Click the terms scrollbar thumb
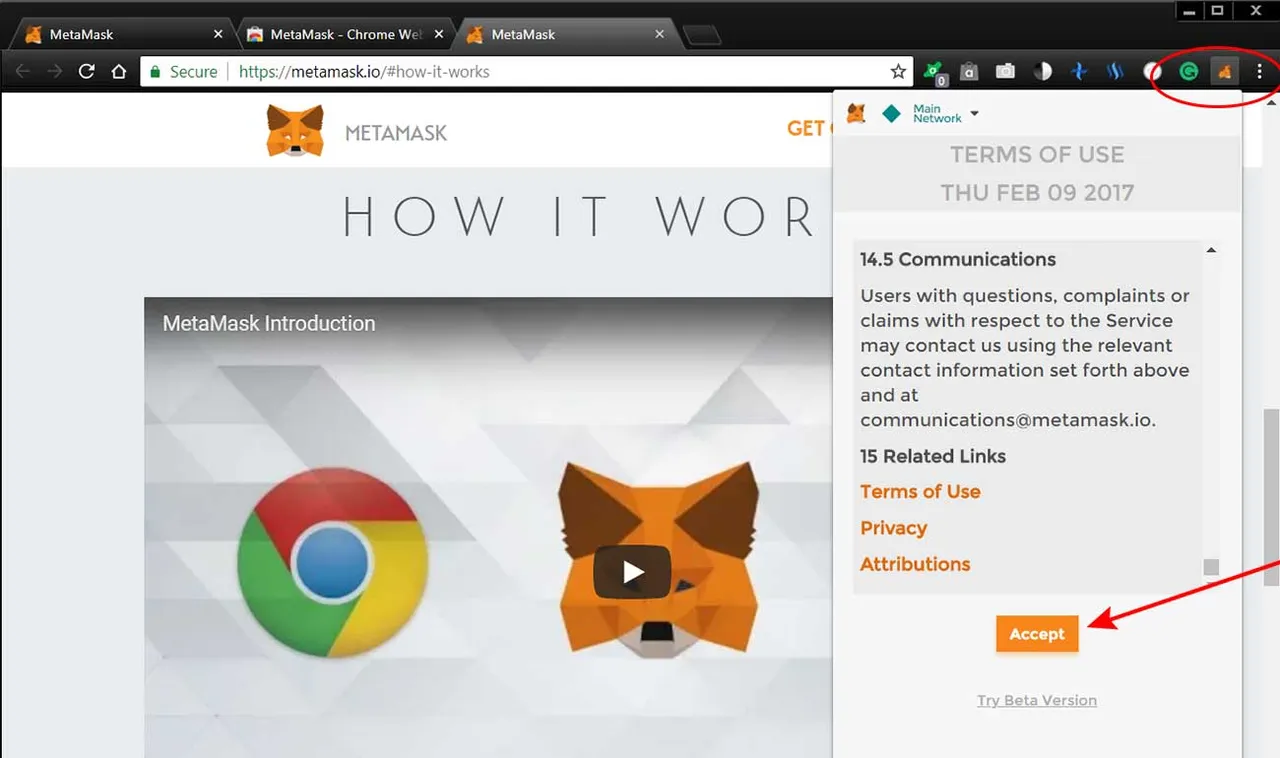Viewport: 1280px width, 758px height. coord(1211,568)
